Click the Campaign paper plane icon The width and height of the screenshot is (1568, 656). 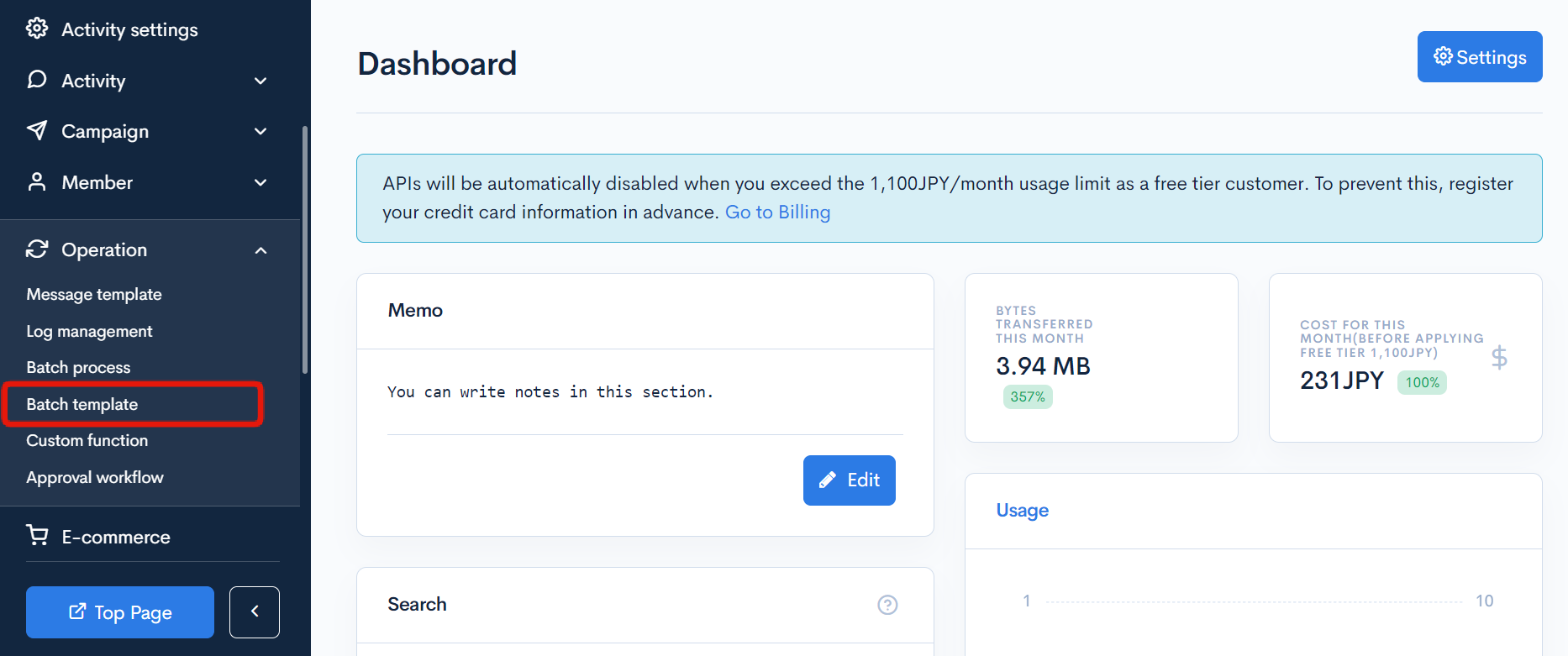(38, 130)
